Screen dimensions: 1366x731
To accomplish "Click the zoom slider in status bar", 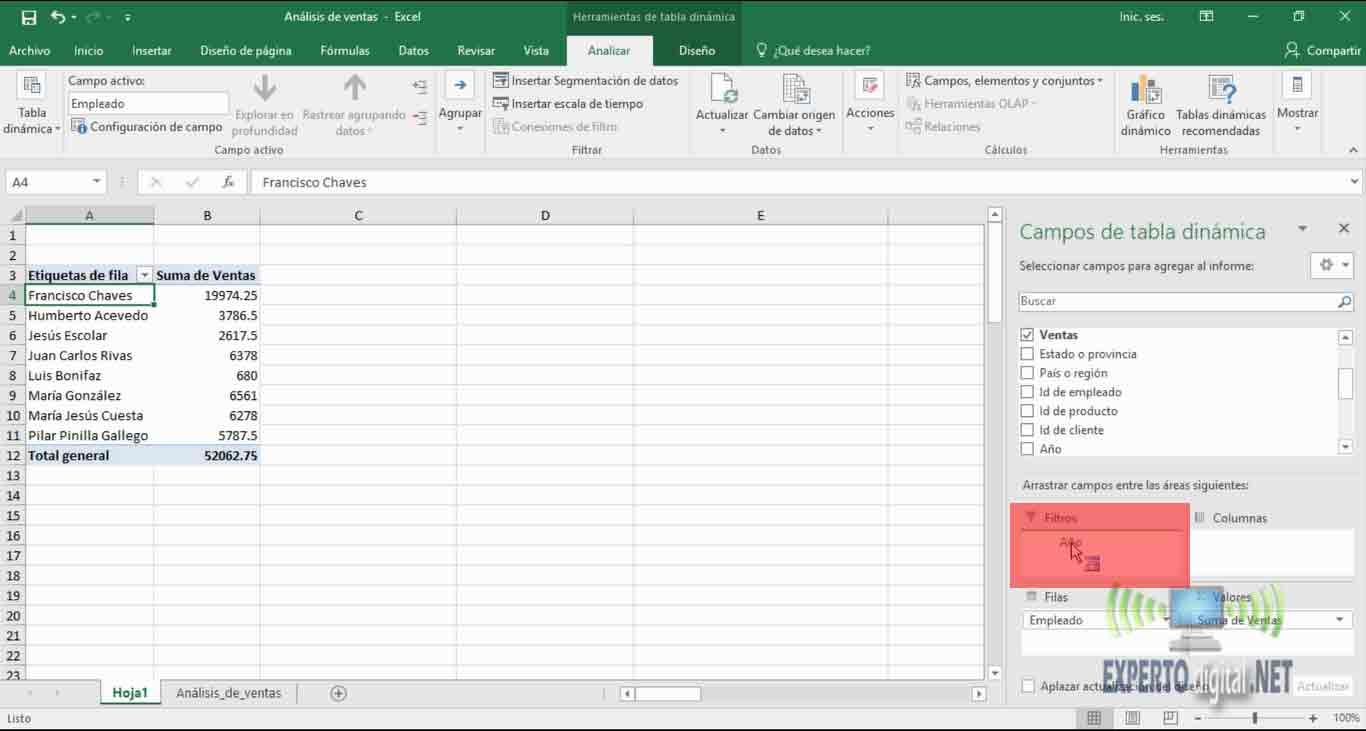I will (x=1254, y=718).
